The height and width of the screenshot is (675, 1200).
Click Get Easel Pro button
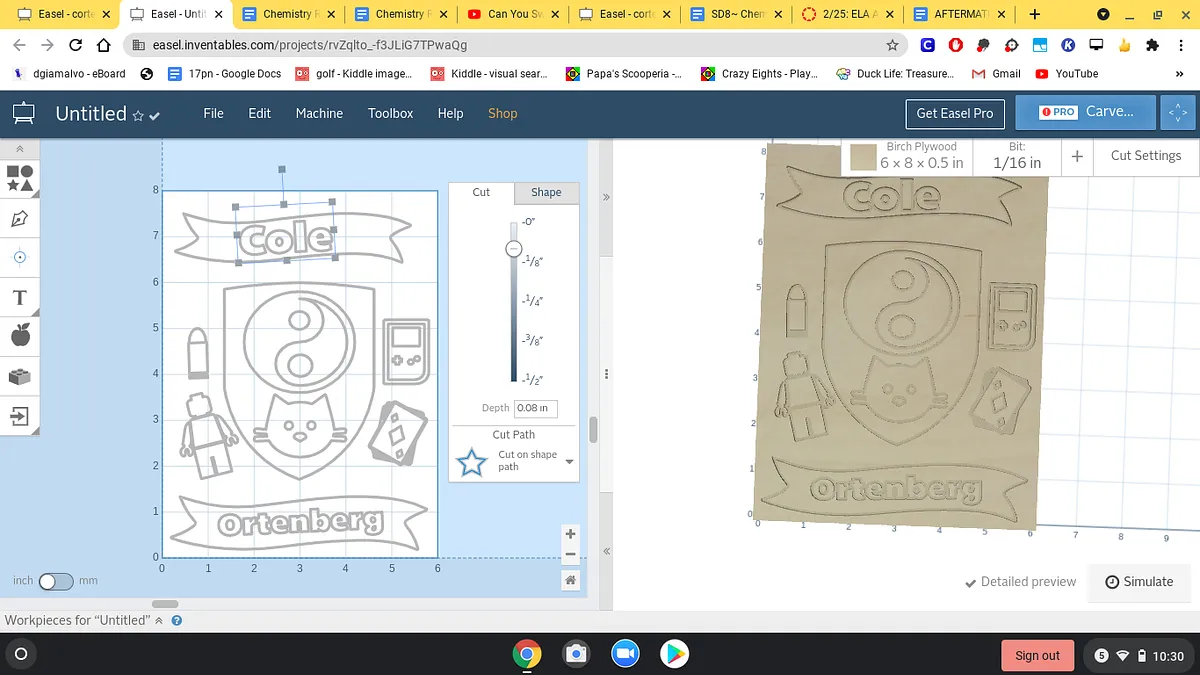coord(955,113)
